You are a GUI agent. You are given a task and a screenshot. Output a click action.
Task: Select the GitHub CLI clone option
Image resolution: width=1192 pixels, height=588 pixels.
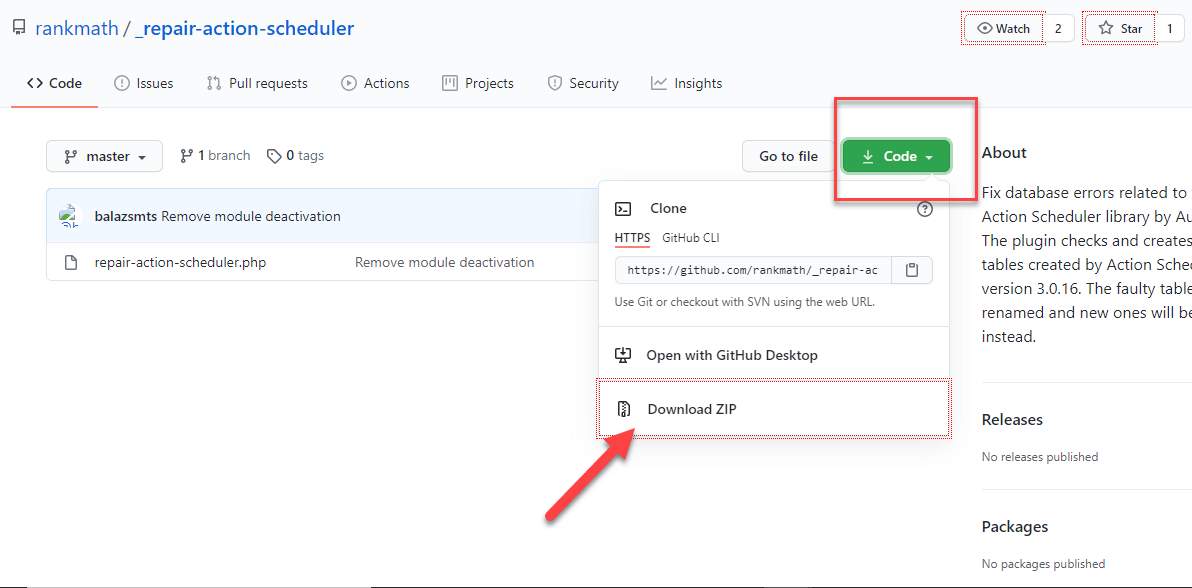(691, 238)
